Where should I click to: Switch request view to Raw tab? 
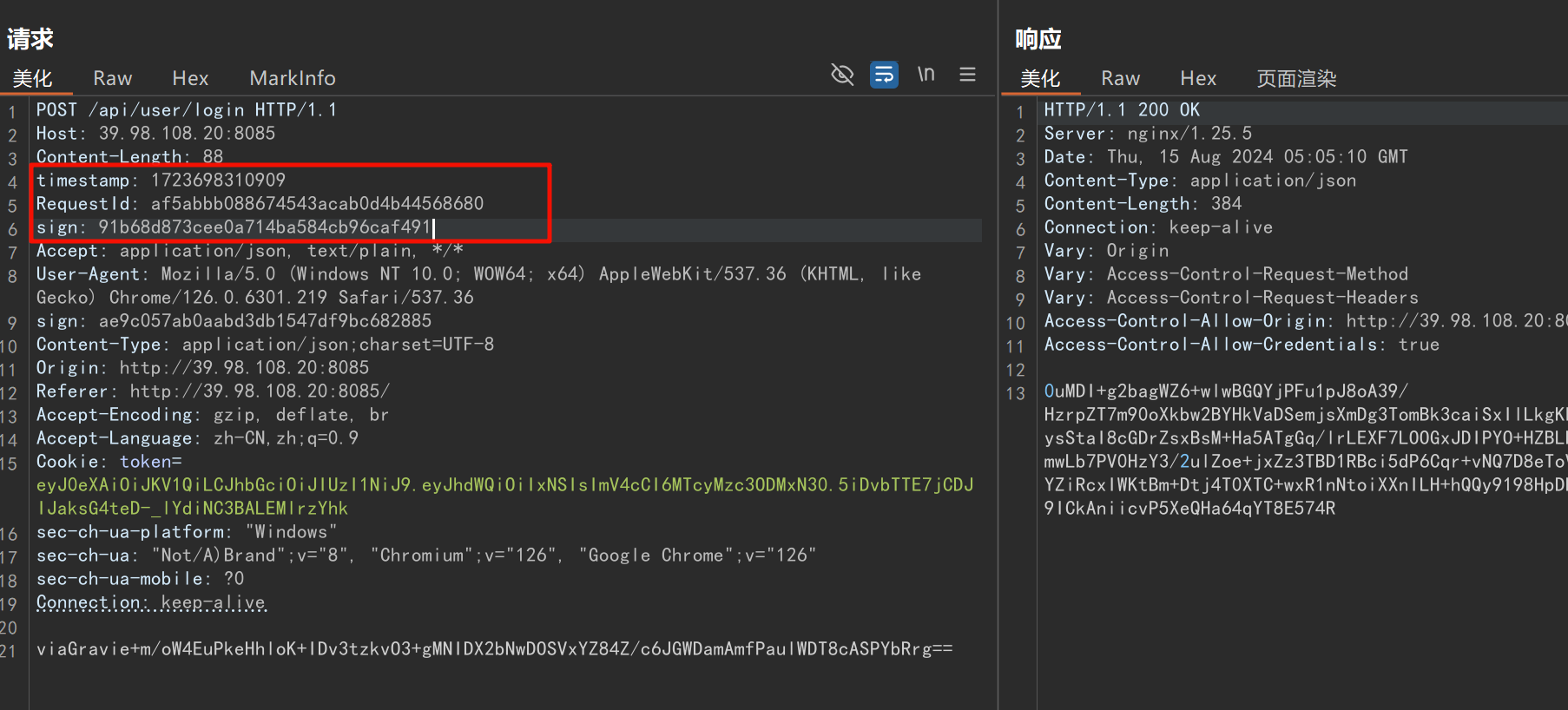point(112,78)
